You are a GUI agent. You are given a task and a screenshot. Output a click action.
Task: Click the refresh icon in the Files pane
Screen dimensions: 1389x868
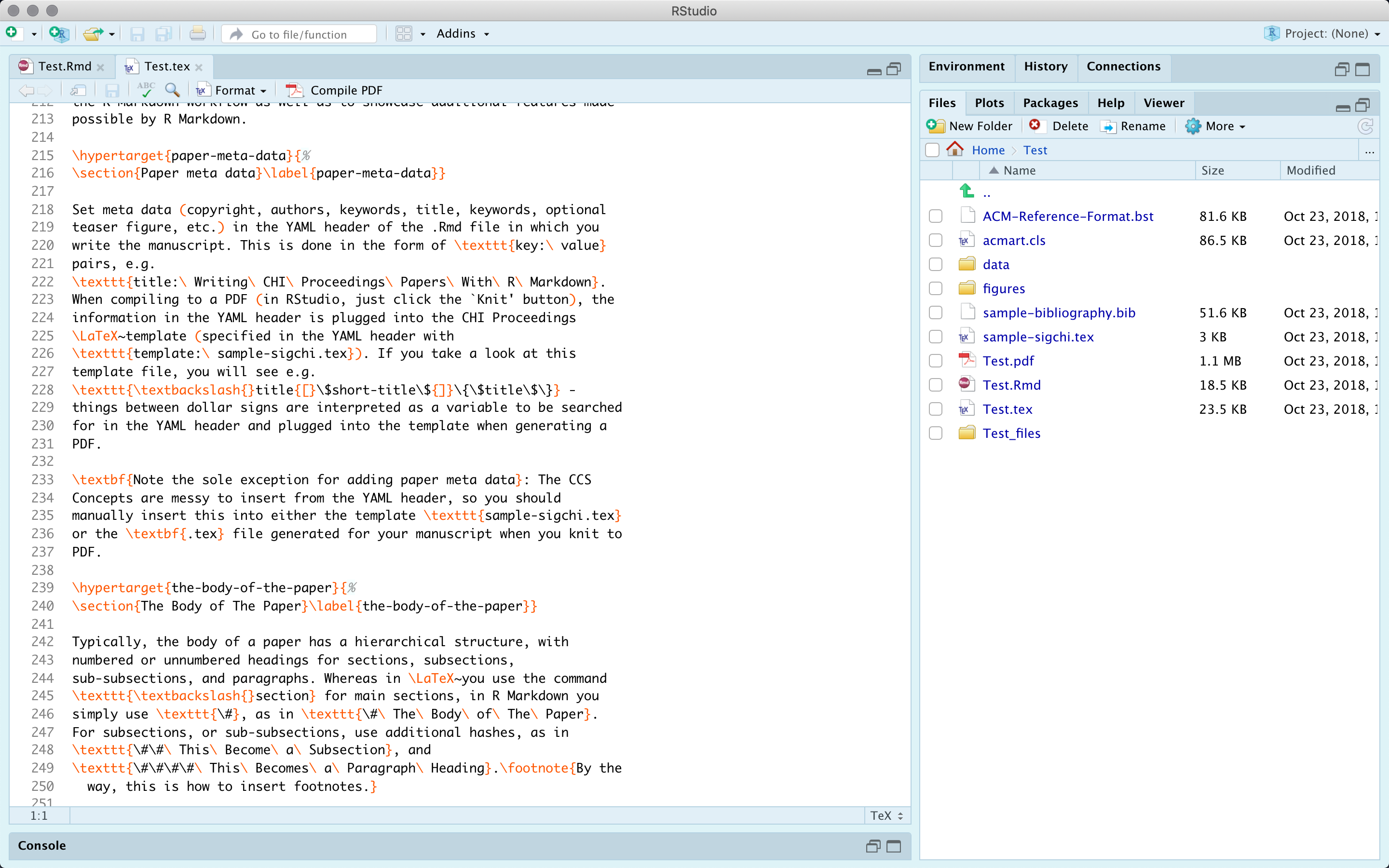pos(1365,126)
